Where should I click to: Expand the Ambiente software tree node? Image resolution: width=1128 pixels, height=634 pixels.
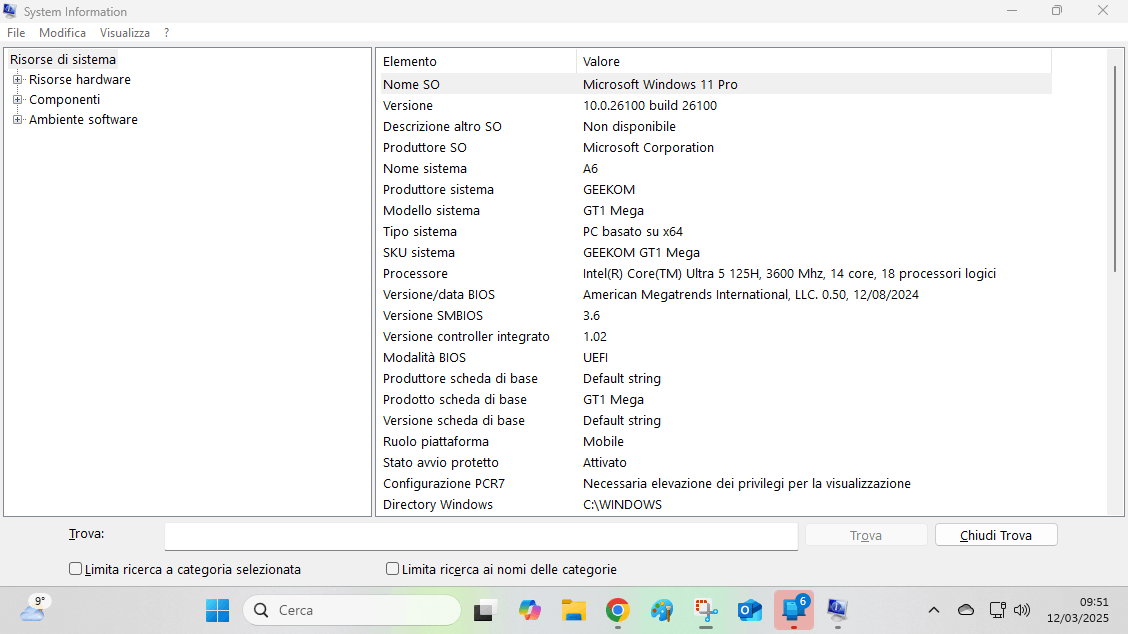(x=17, y=119)
